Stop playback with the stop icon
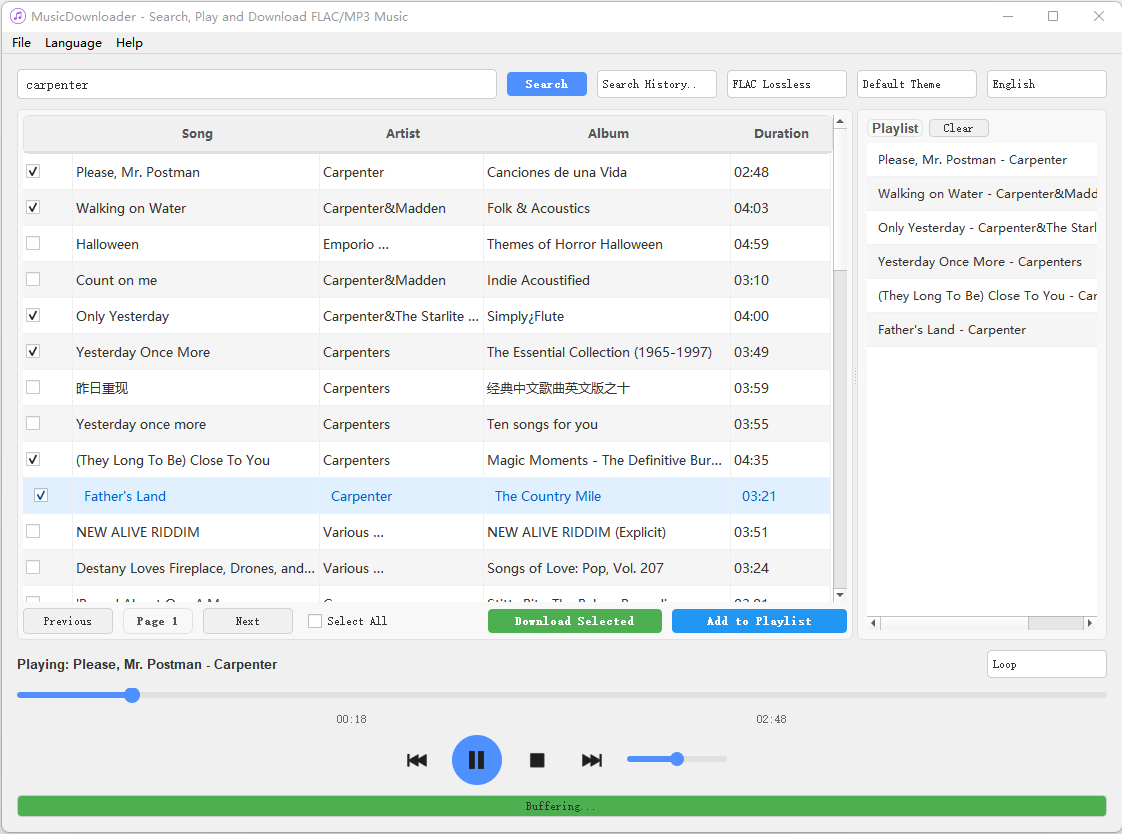The height and width of the screenshot is (834, 1122). pyautogui.click(x=537, y=760)
